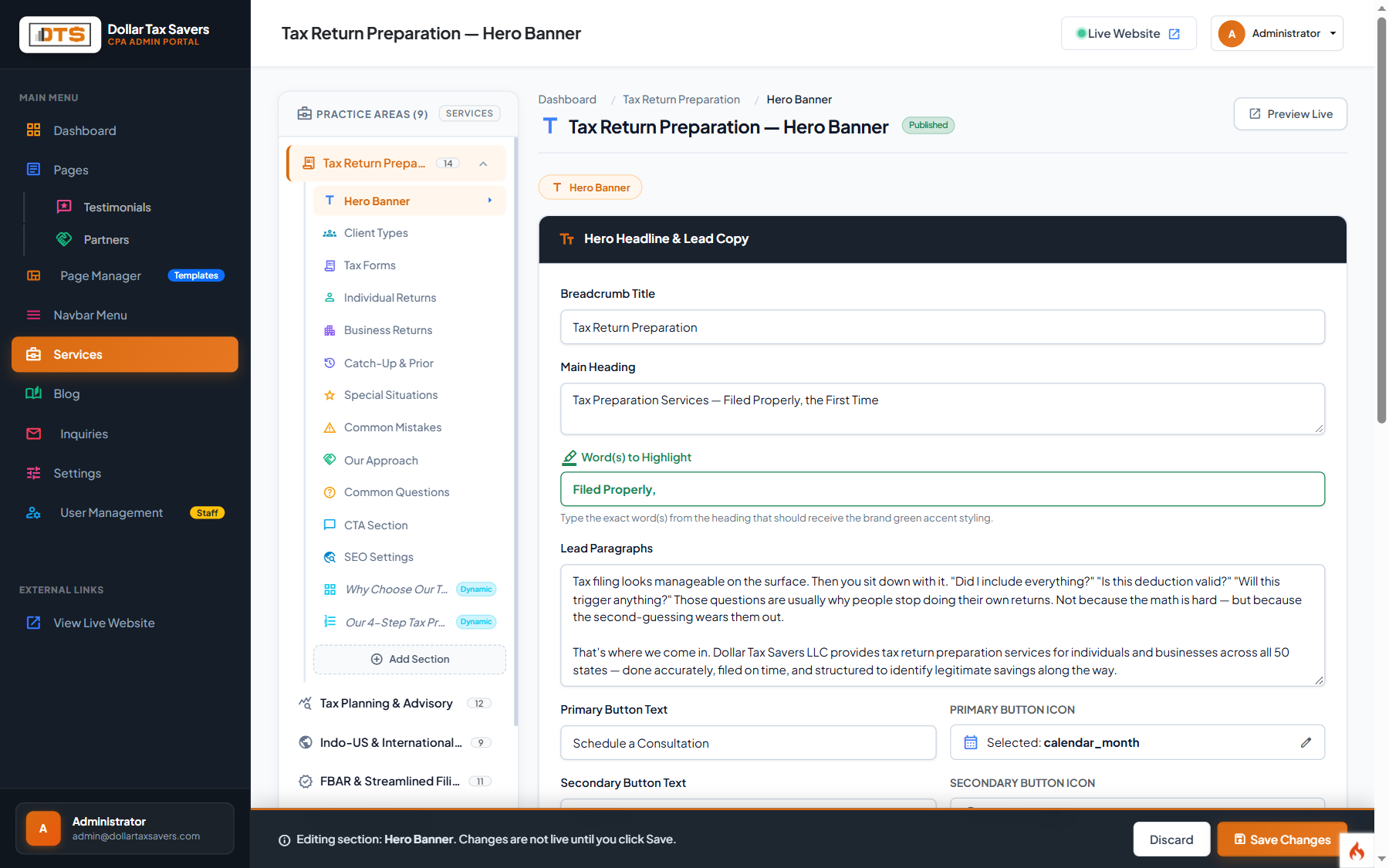Click the Page Manager menu item
Image resolution: width=1389 pixels, height=868 pixels.
[x=124, y=275]
